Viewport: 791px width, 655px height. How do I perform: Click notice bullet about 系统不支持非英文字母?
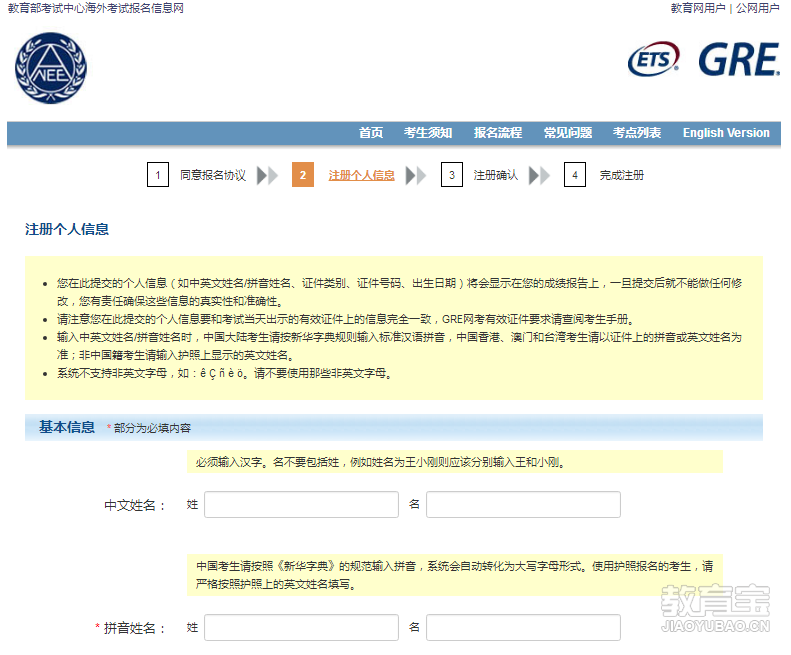tap(224, 373)
